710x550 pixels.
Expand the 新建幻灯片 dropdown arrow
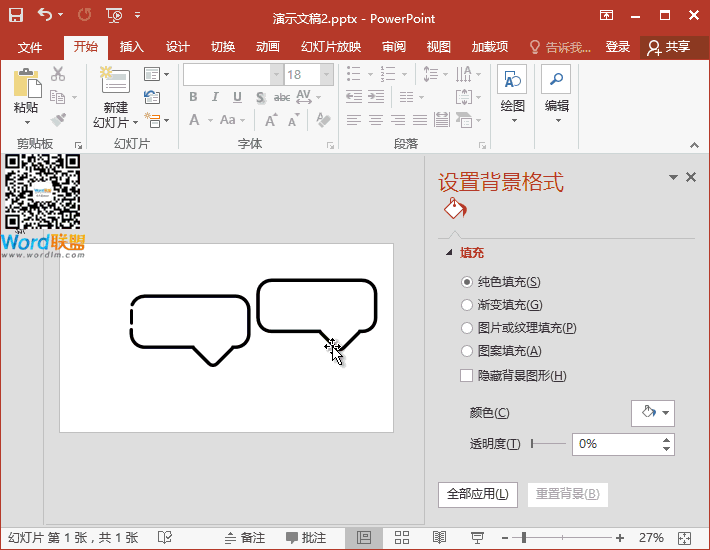(x=135, y=122)
